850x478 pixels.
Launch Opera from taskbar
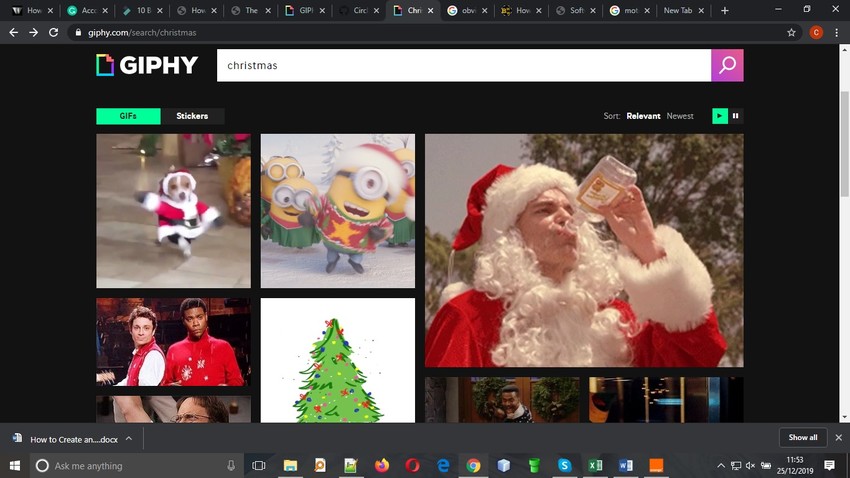pos(413,466)
